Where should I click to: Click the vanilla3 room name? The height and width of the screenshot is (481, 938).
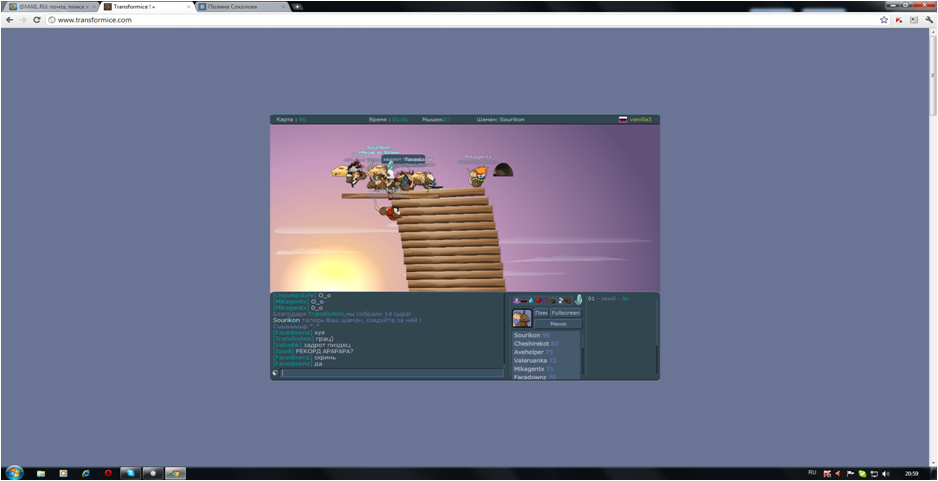click(640, 120)
